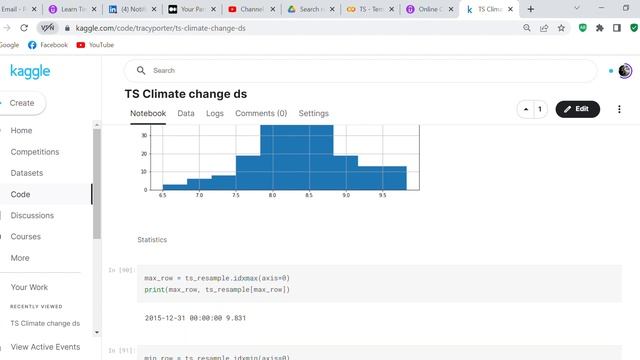
Task: Click the sidebar scrollbar thumb
Action: (97, 184)
